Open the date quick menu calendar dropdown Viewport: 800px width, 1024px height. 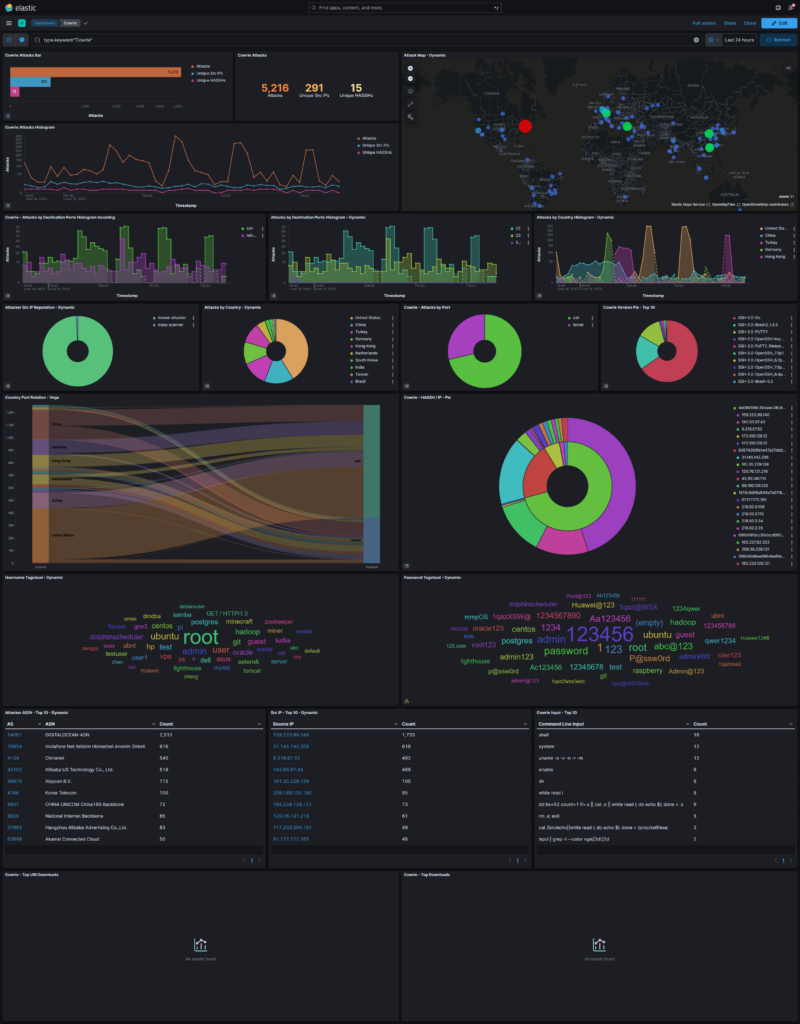click(713, 40)
